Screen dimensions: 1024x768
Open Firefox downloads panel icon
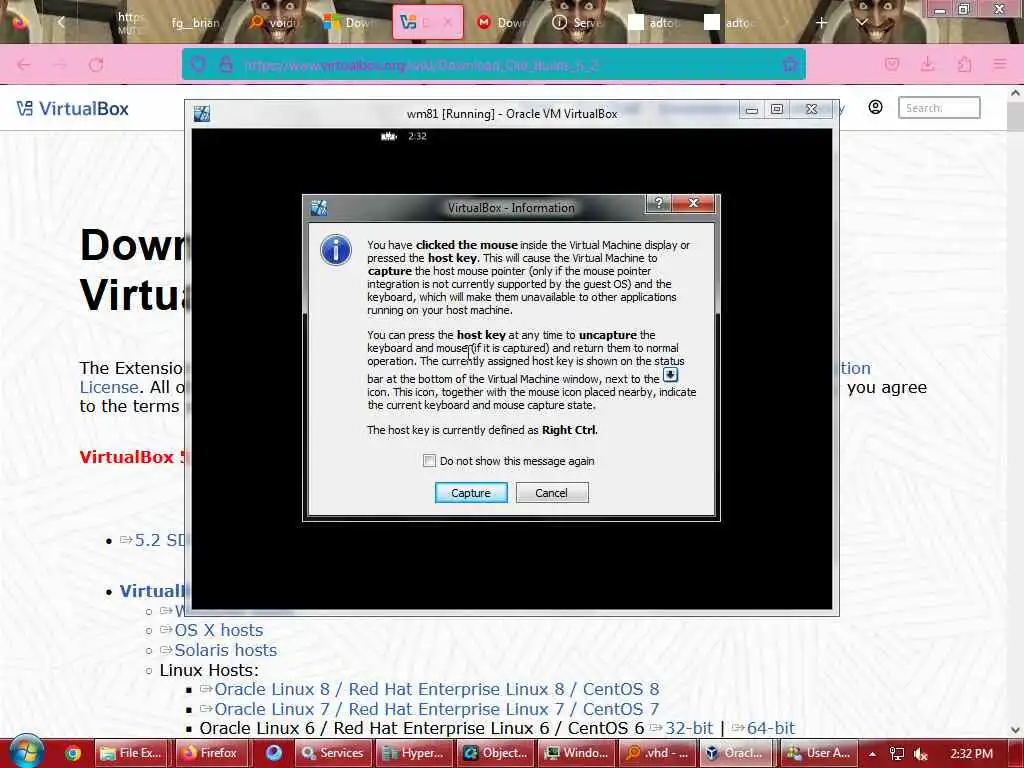927,64
